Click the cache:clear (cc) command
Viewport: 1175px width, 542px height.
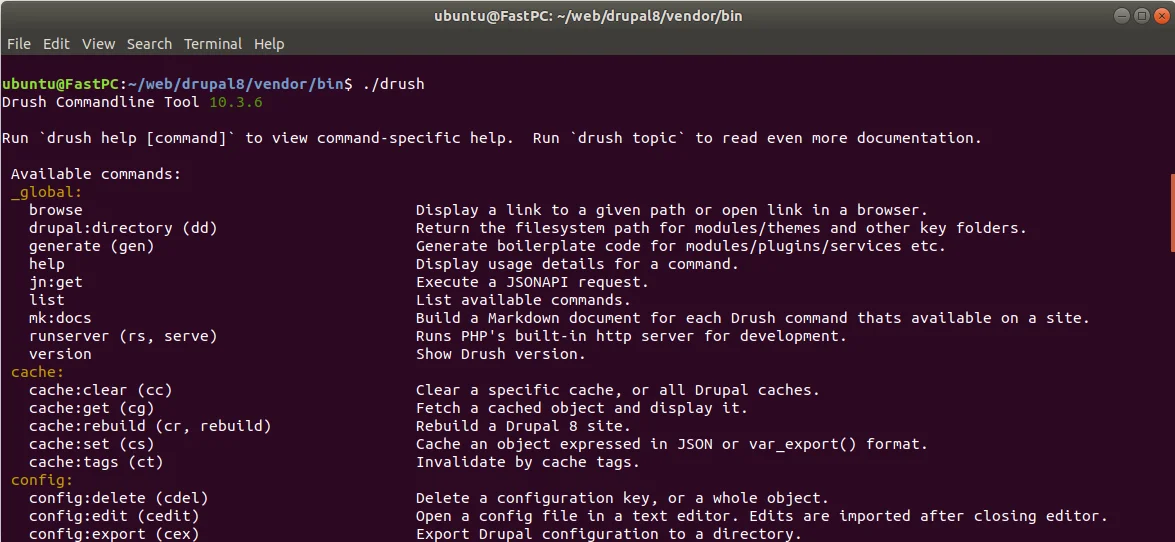click(x=100, y=390)
